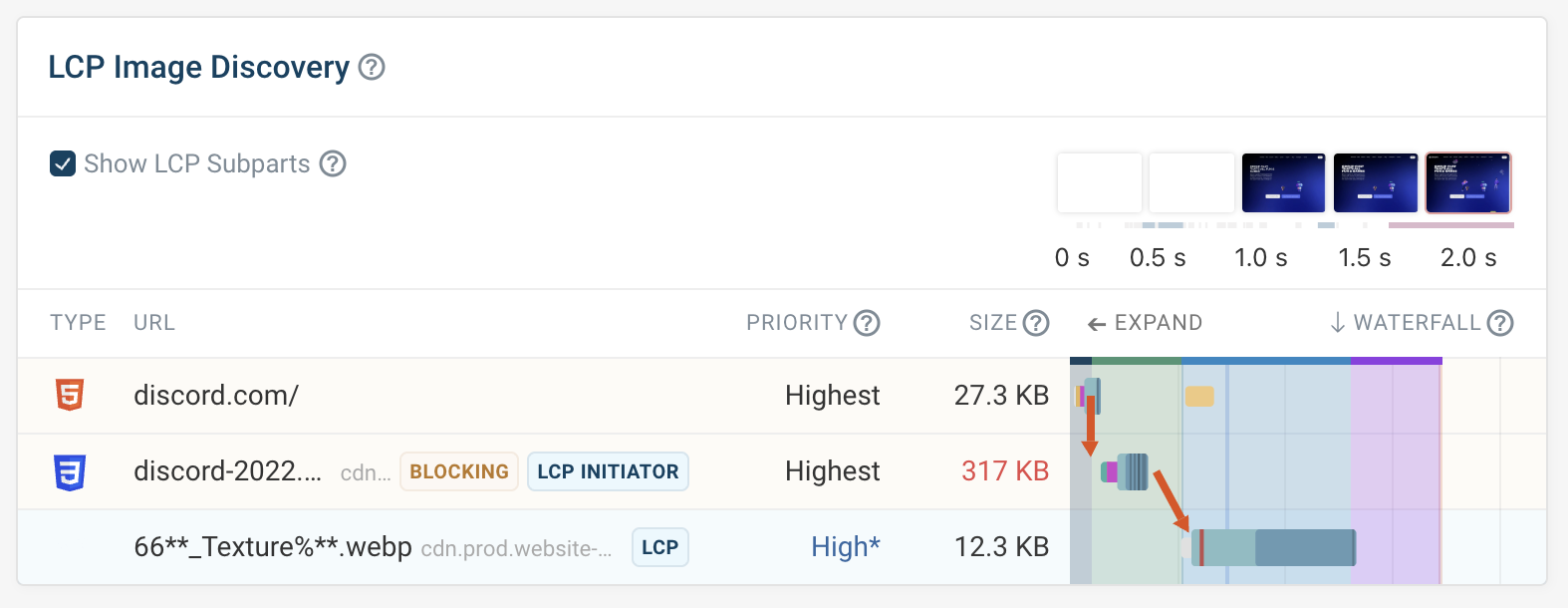Image resolution: width=1568 pixels, height=608 pixels.
Task: Sort by the Waterfall column
Action: point(1406,323)
